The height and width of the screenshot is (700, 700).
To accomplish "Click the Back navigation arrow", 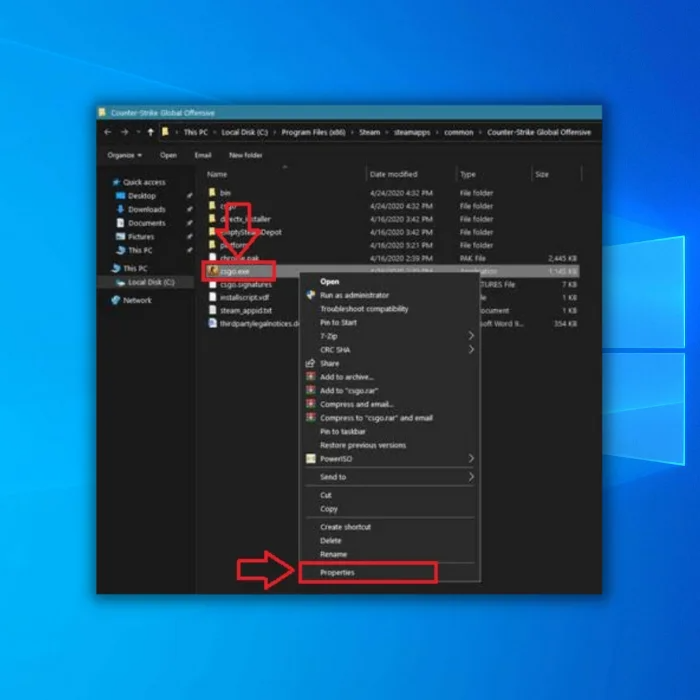I will [107, 132].
